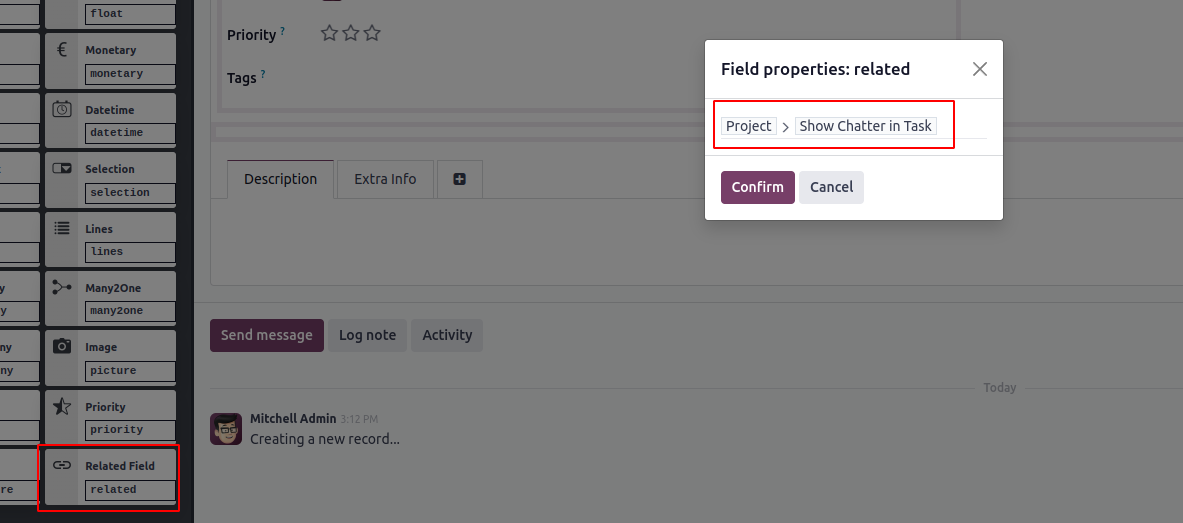The height and width of the screenshot is (523, 1183).
Task: Choose the Selection field icon
Action: (x=62, y=168)
